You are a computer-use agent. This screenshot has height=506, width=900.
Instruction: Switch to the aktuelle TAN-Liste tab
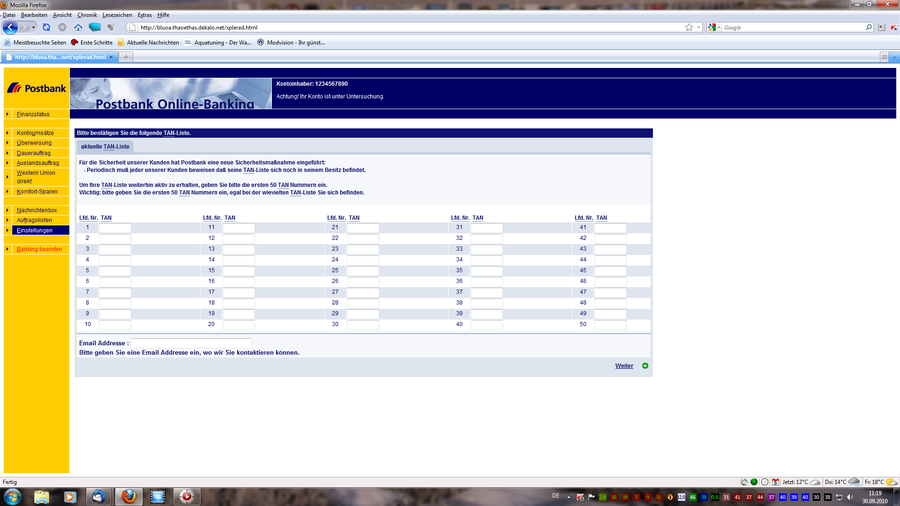click(x=105, y=146)
